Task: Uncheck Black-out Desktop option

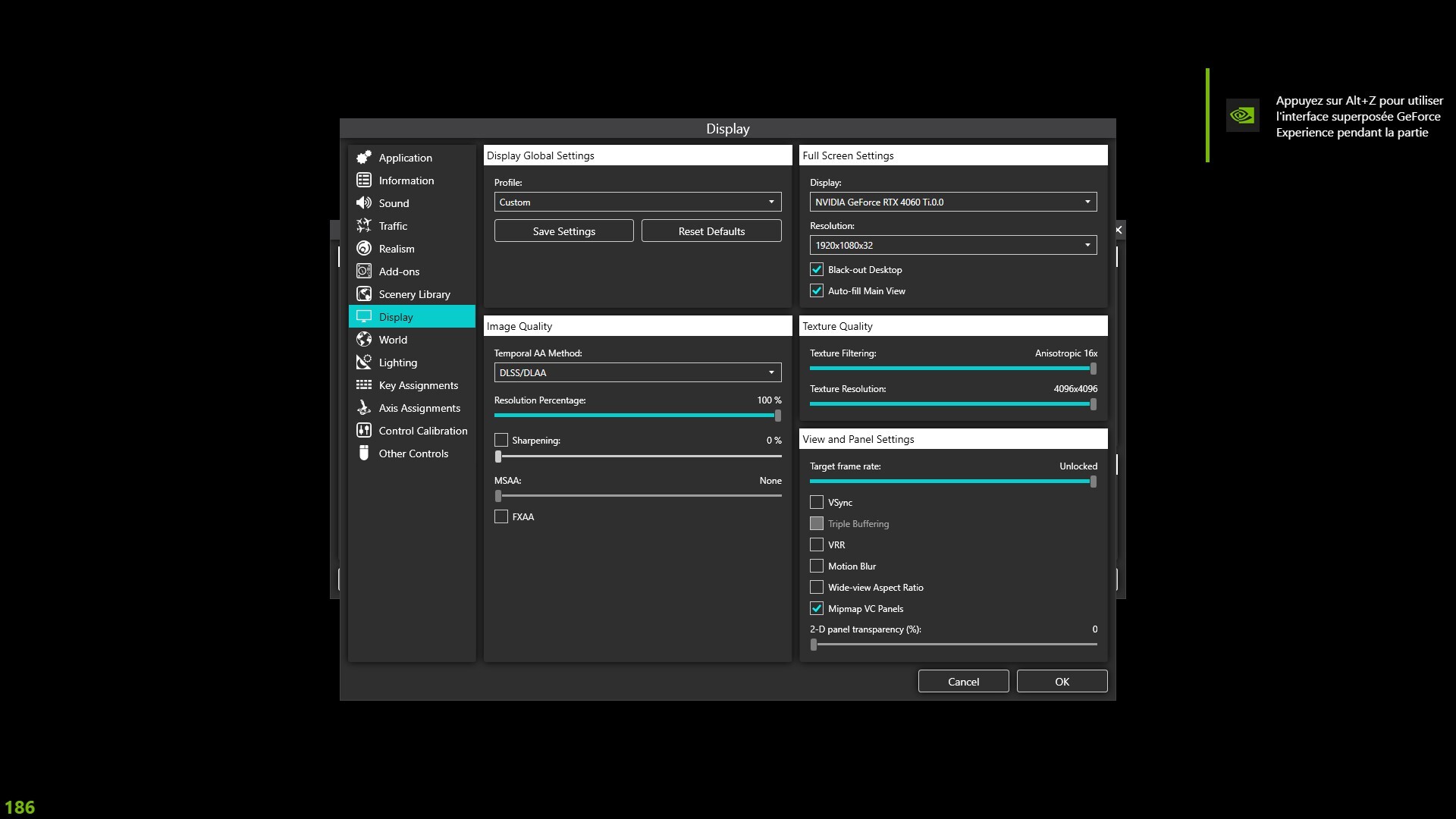Action: coord(817,269)
